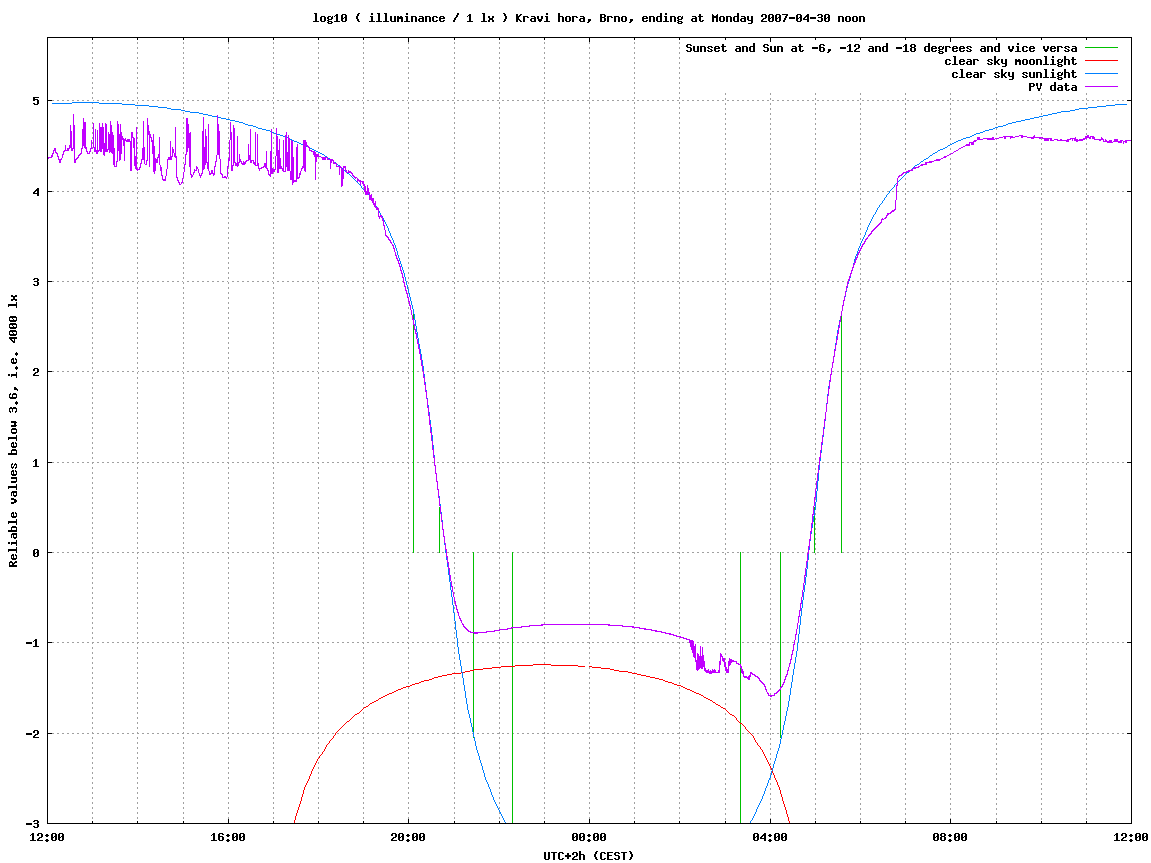Click the y-axis label 'Reliable values below 3.6'
Image resolution: width=1151 pixels, height=863 pixels.
(13, 431)
